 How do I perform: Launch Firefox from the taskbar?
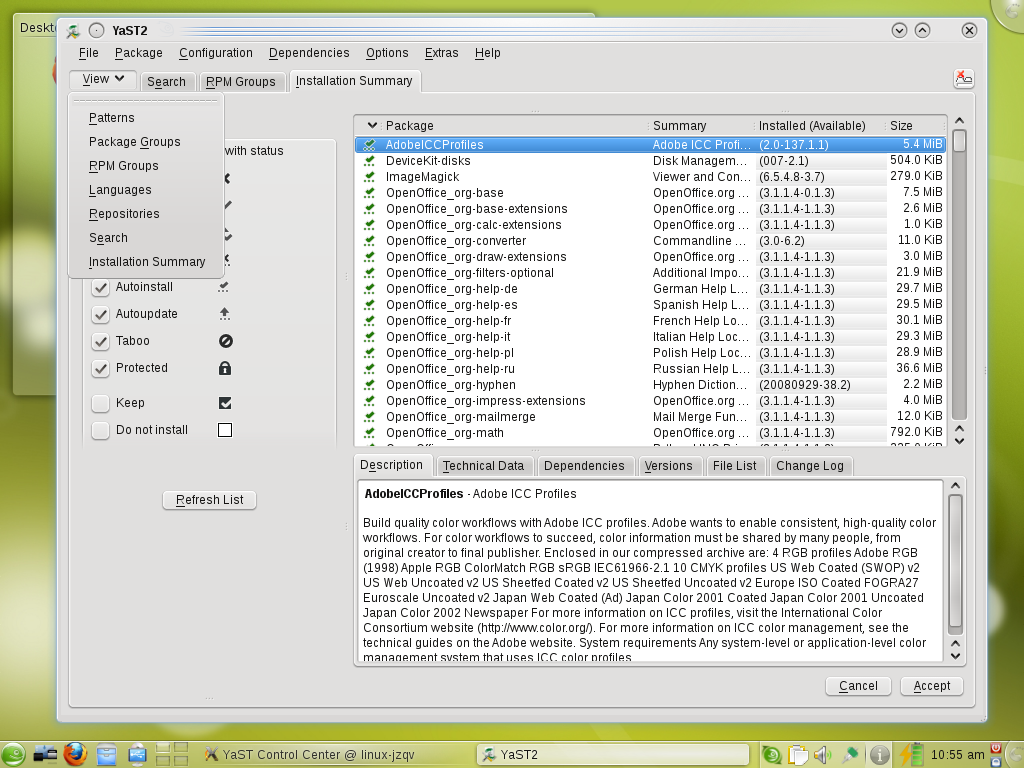[75, 754]
